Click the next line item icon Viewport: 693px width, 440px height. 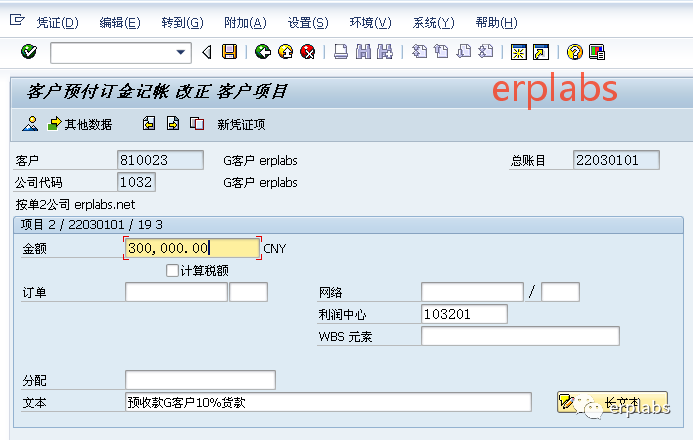[173, 124]
